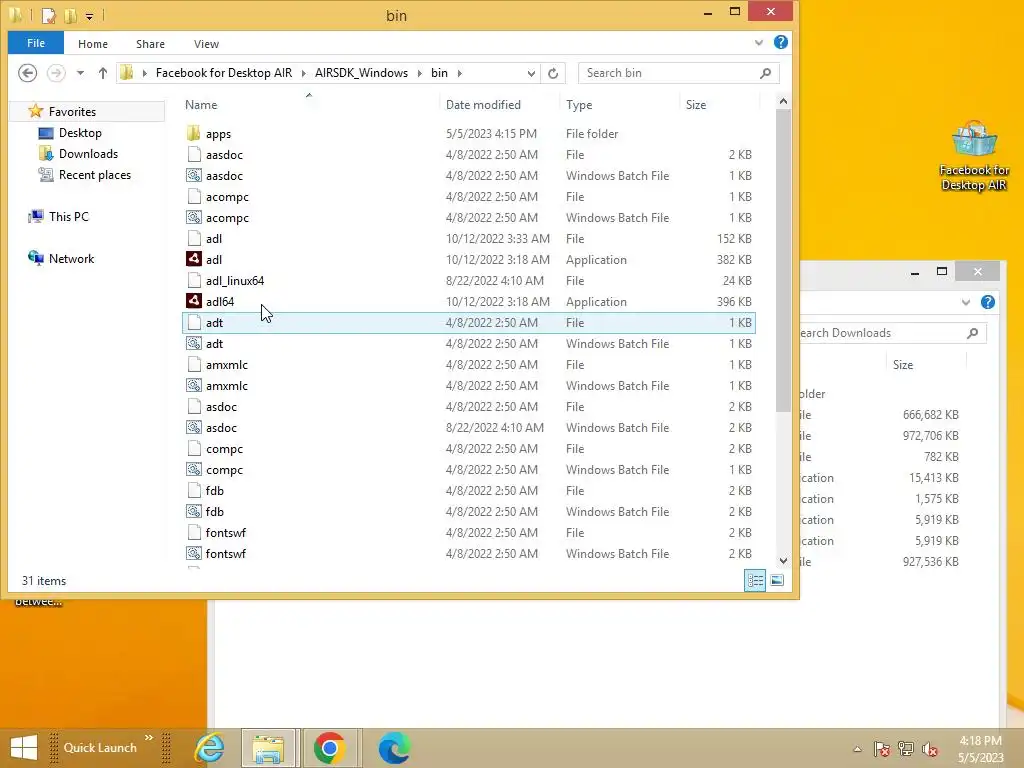Select the amxmlc Windows Batch File icon
The width and height of the screenshot is (1024, 768).
(193, 385)
